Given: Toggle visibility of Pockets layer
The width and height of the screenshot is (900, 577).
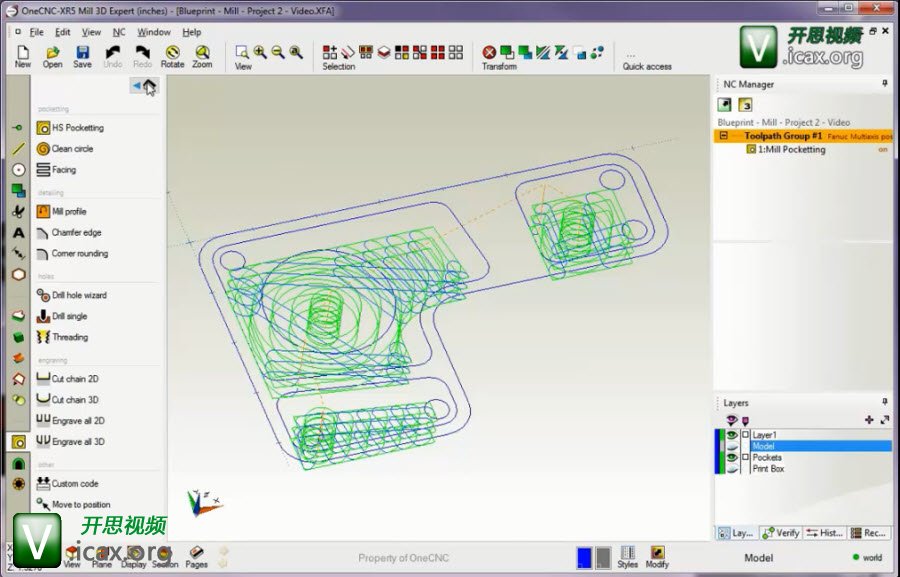Looking at the screenshot, I should tap(732, 458).
